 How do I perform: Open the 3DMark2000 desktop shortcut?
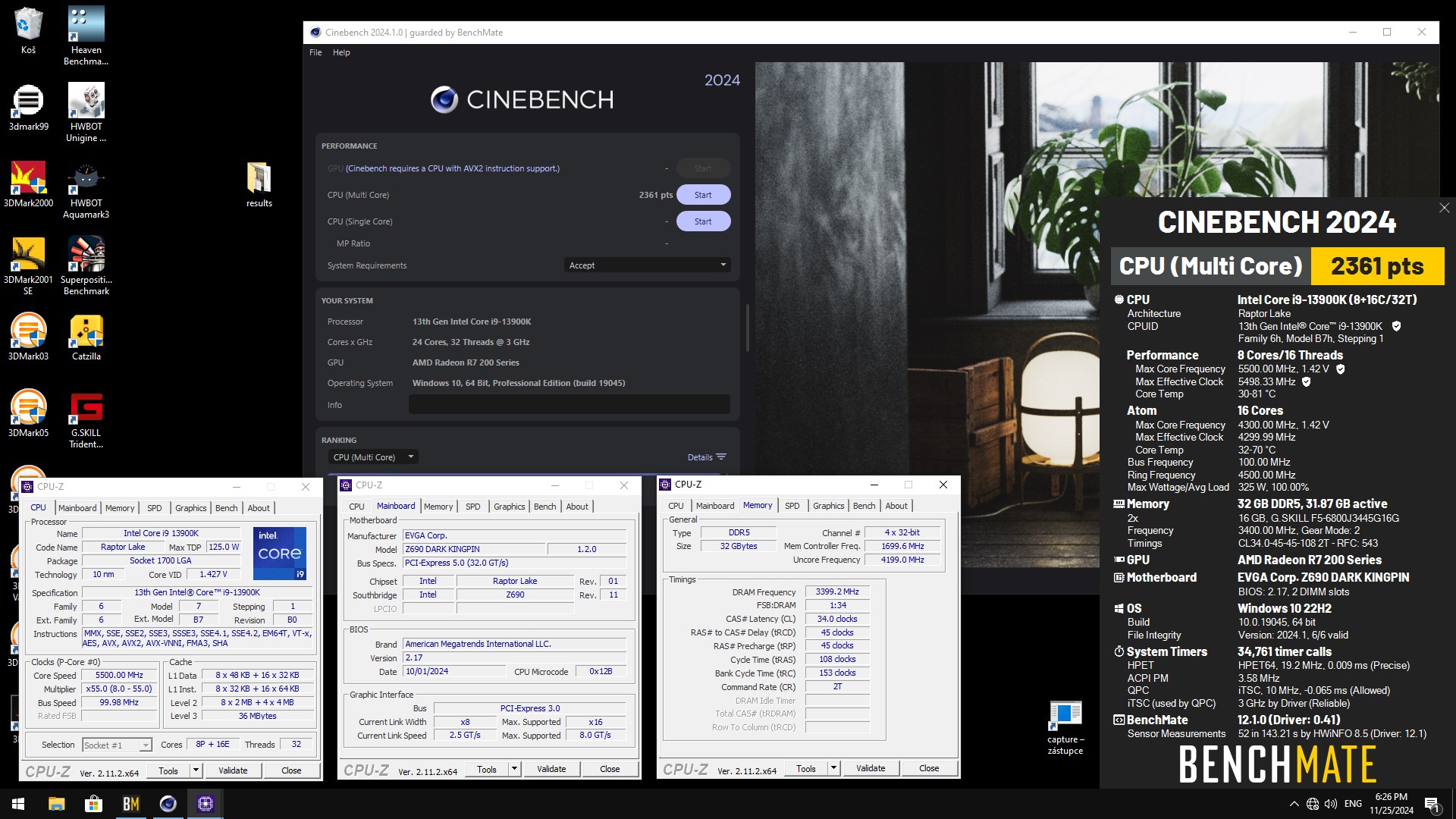[x=28, y=184]
